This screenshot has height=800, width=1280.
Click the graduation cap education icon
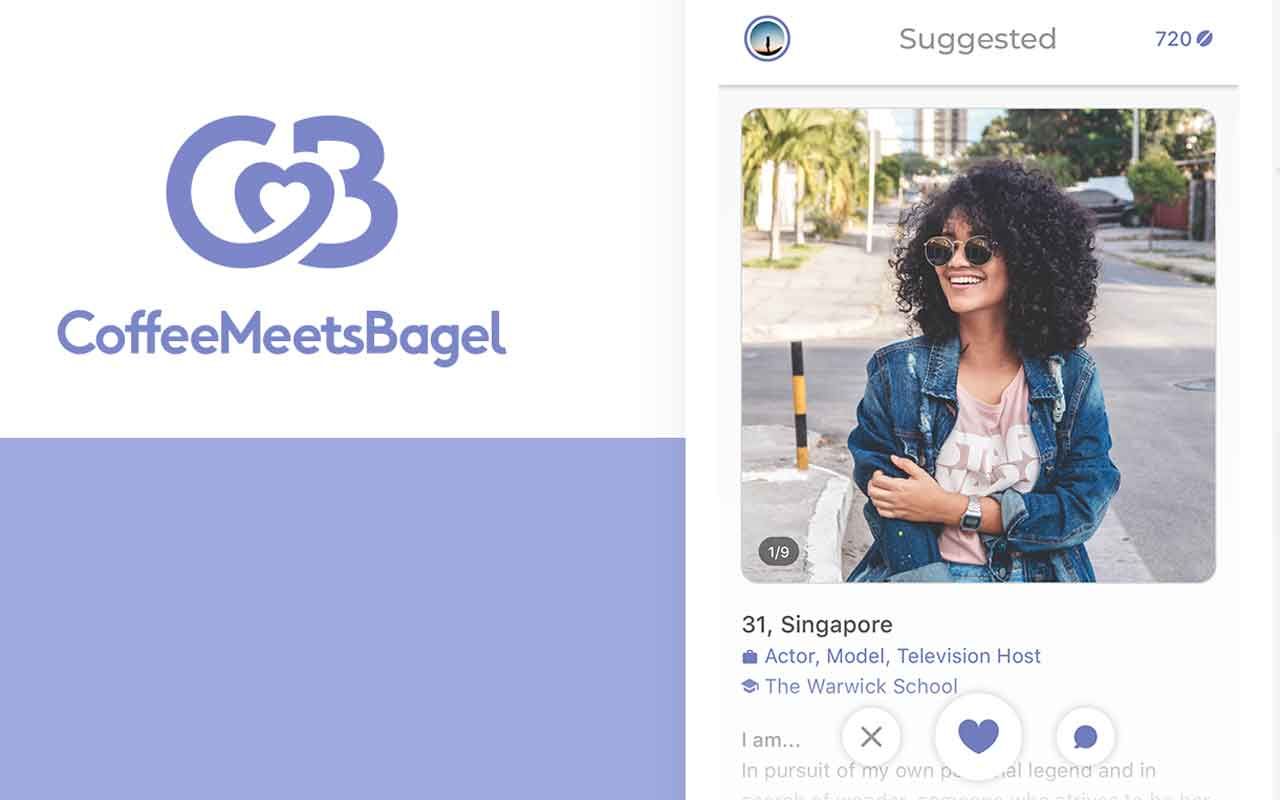click(750, 686)
